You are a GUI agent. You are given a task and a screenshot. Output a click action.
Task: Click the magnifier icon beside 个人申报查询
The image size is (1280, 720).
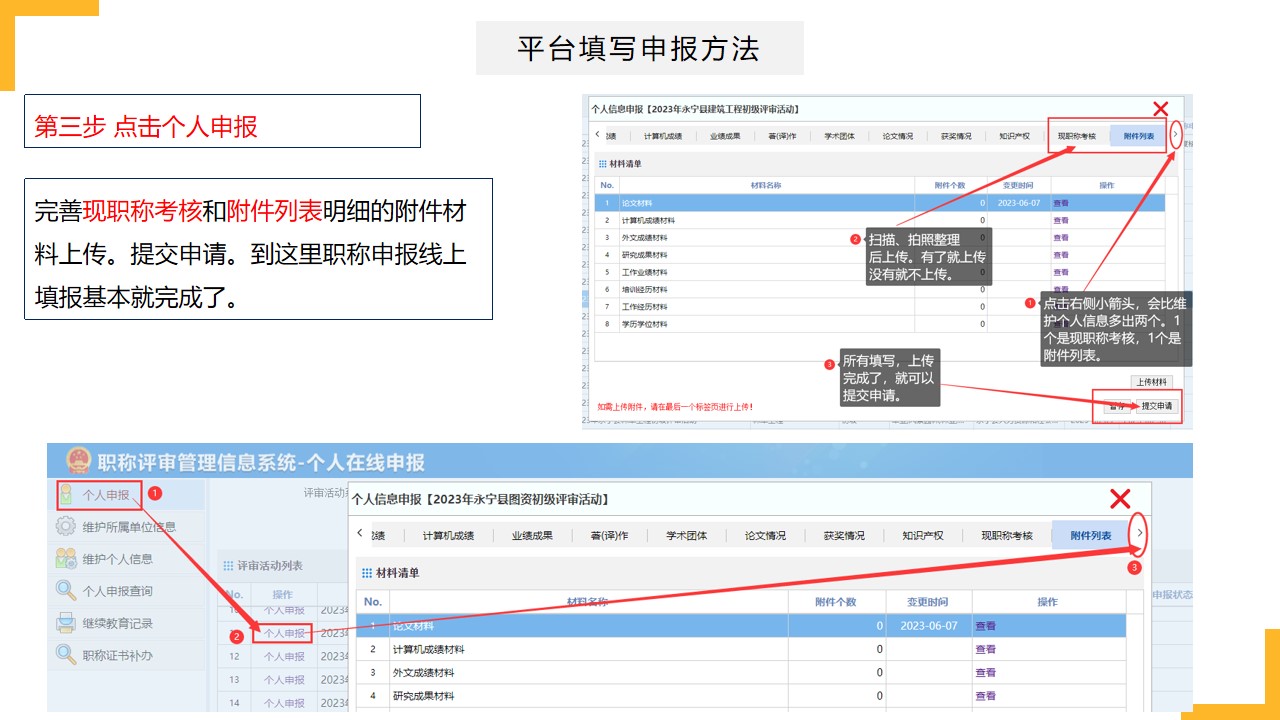pos(66,591)
